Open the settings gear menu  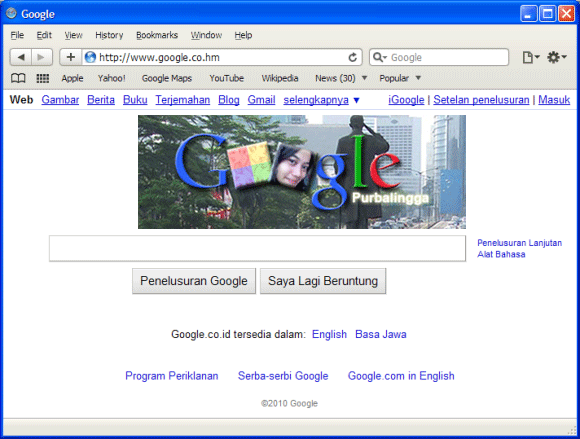click(x=556, y=57)
